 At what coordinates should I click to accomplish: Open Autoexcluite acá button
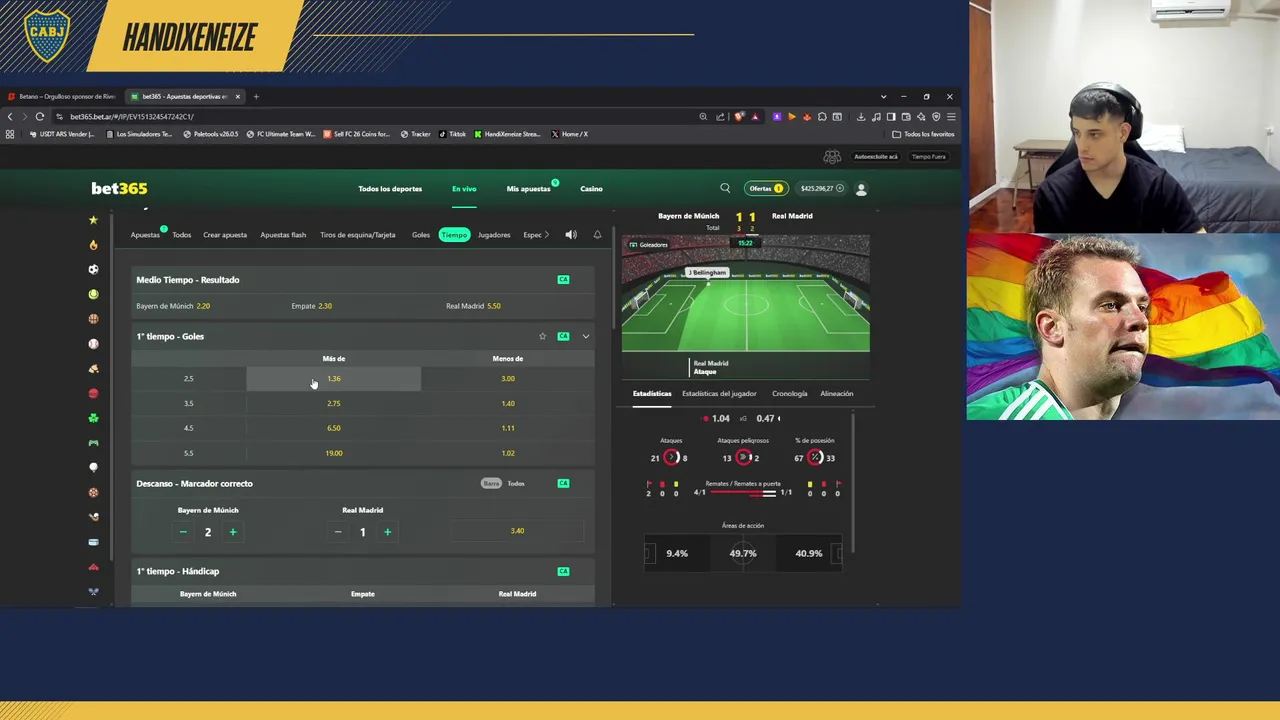(x=876, y=157)
